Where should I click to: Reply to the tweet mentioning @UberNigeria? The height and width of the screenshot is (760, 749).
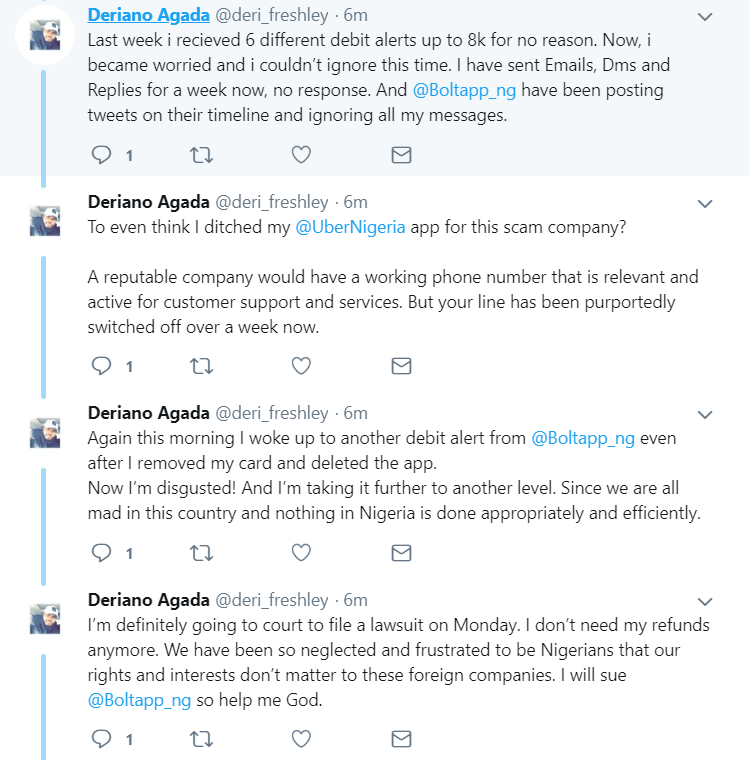(x=101, y=366)
